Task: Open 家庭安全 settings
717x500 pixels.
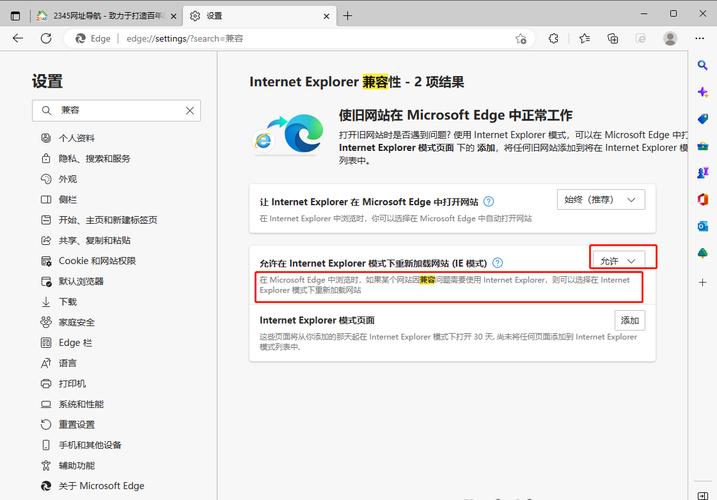Action: pos(69,323)
